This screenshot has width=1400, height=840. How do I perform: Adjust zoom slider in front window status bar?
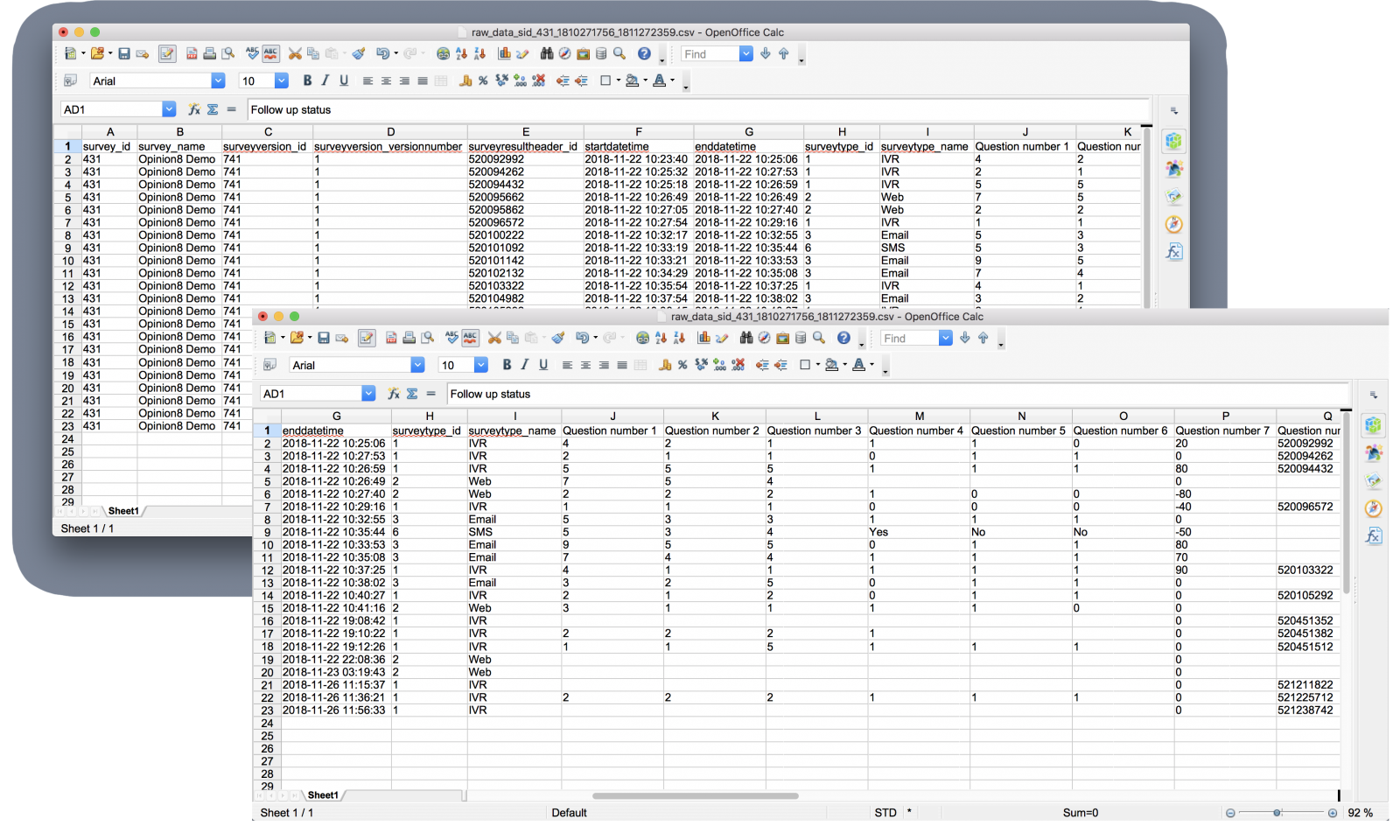click(1277, 814)
